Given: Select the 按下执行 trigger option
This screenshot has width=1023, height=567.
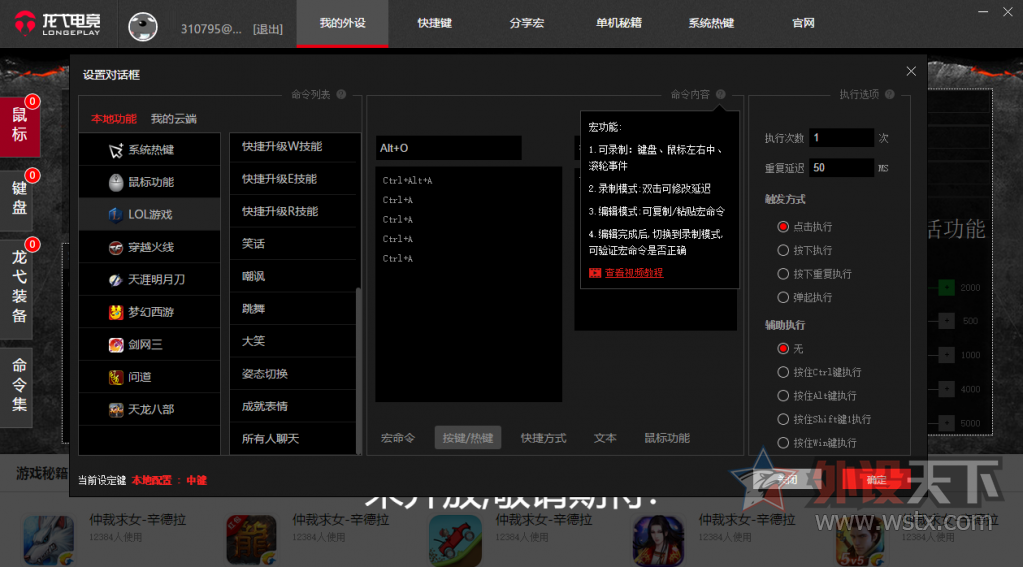Looking at the screenshot, I should (783, 250).
